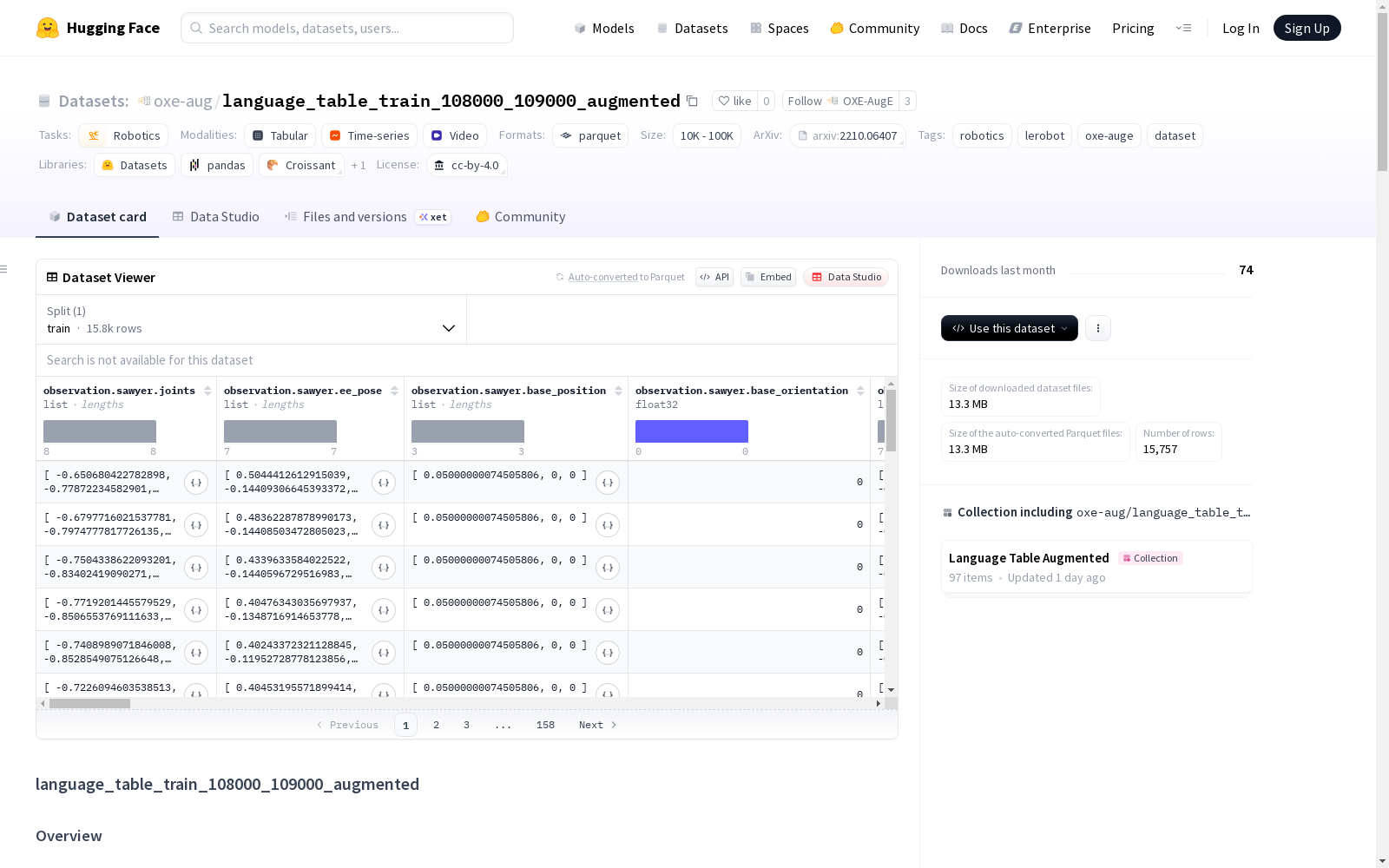Jump to page 158

(545, 725)
